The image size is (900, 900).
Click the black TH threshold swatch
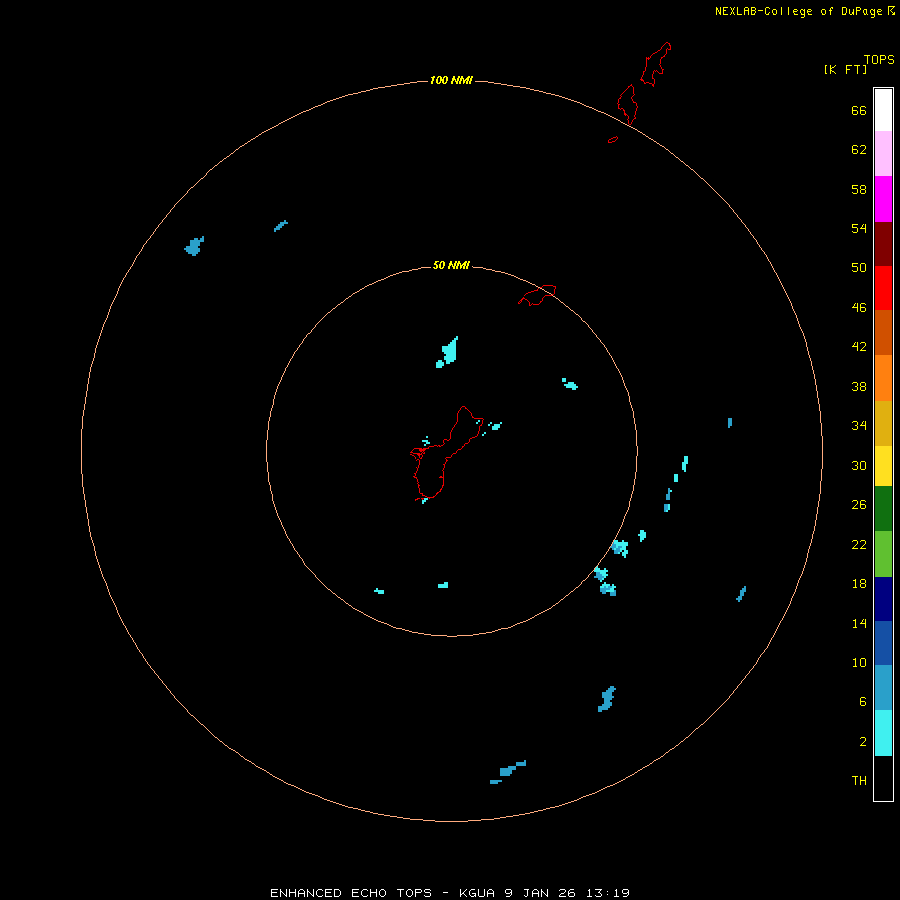883,778
